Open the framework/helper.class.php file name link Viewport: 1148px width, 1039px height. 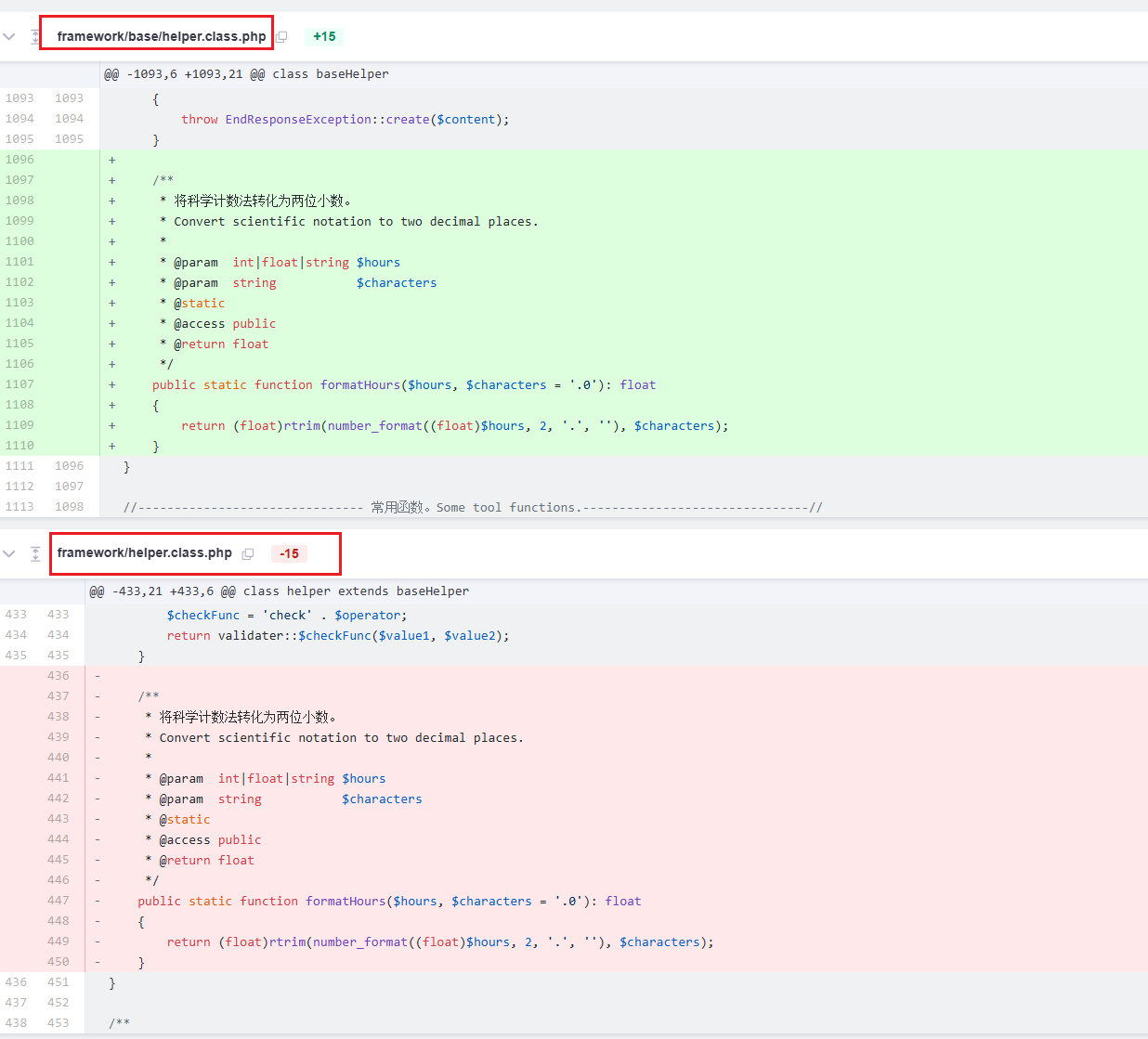click(x=145, y=553)
